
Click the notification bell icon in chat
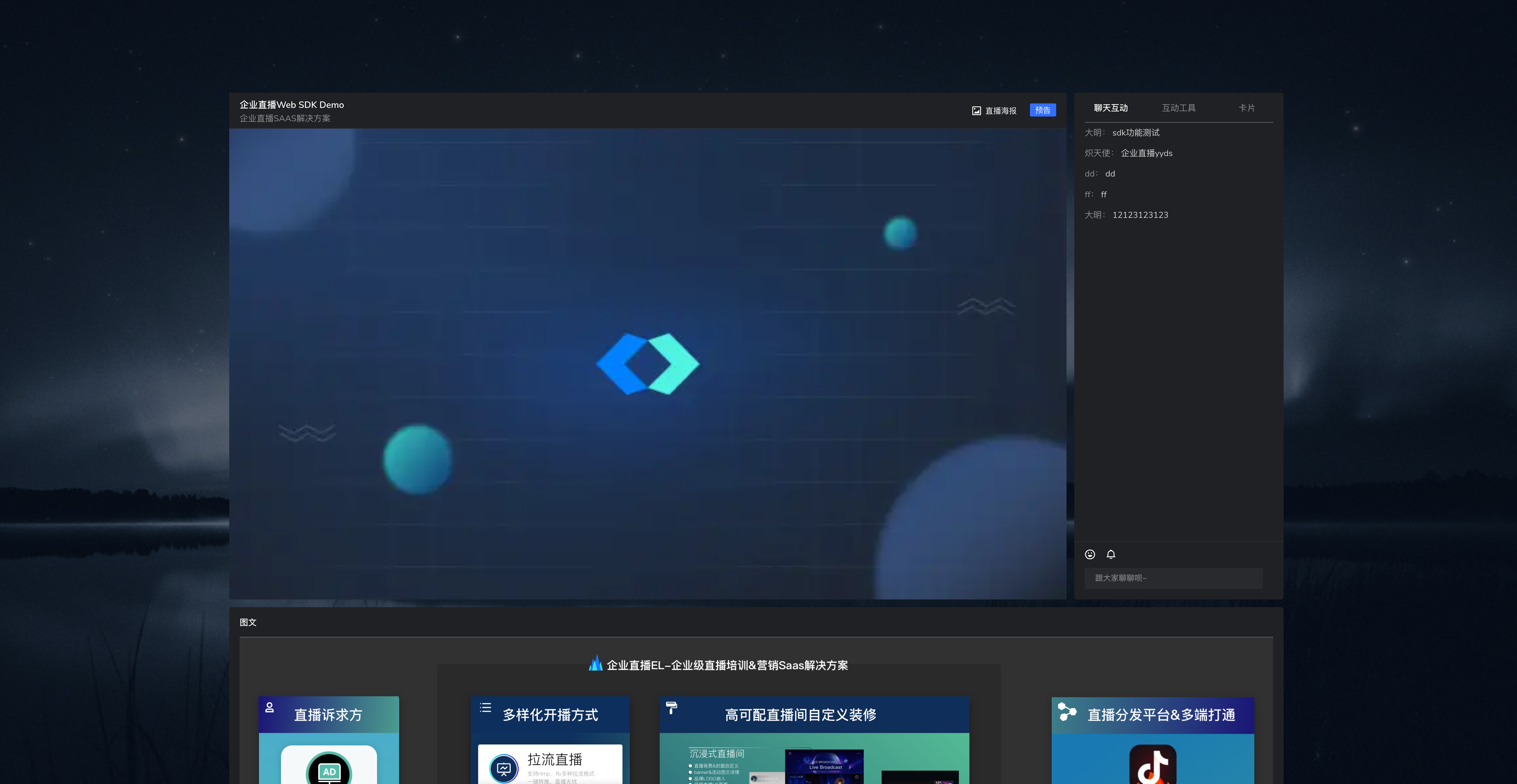[x=1111, y=555]
